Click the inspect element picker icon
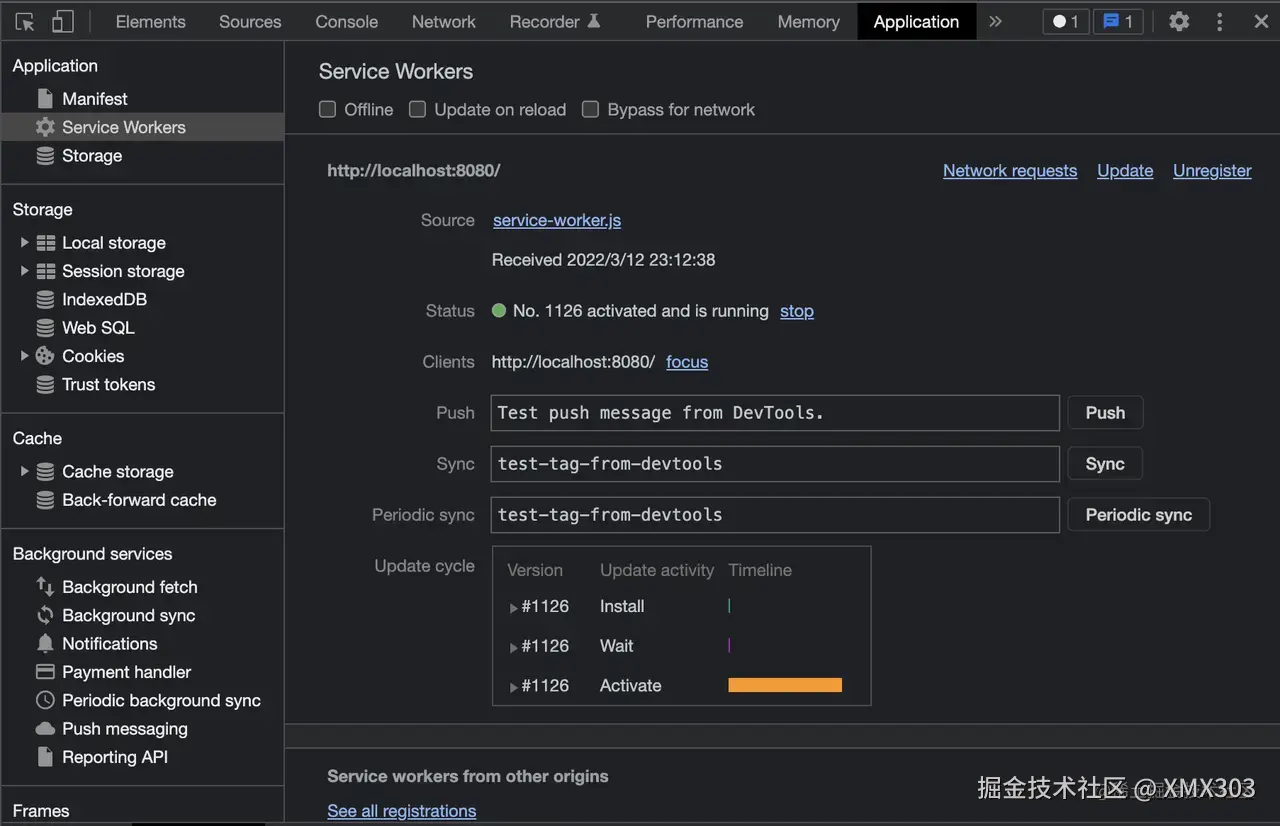The width and height of the screenshot is (1280, 826). click(x=25, y=21)
